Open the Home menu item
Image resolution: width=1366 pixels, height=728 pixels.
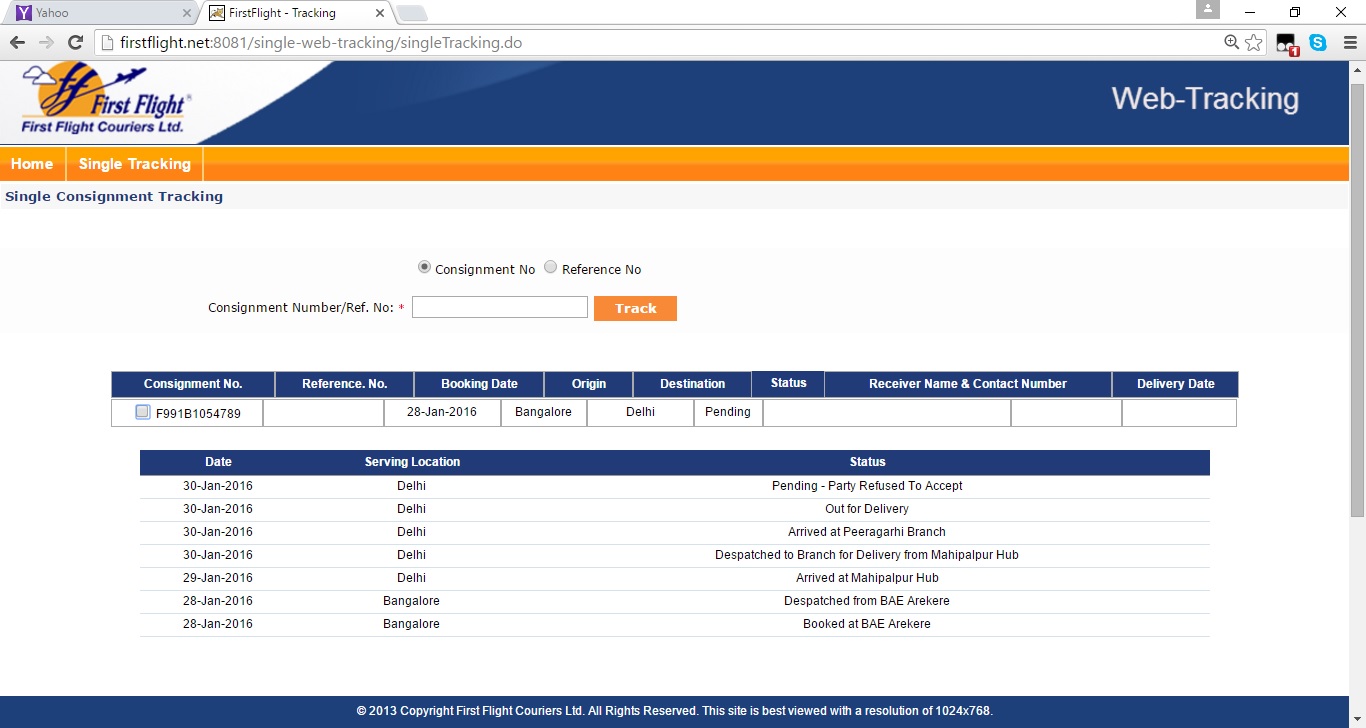pos(32,164)
